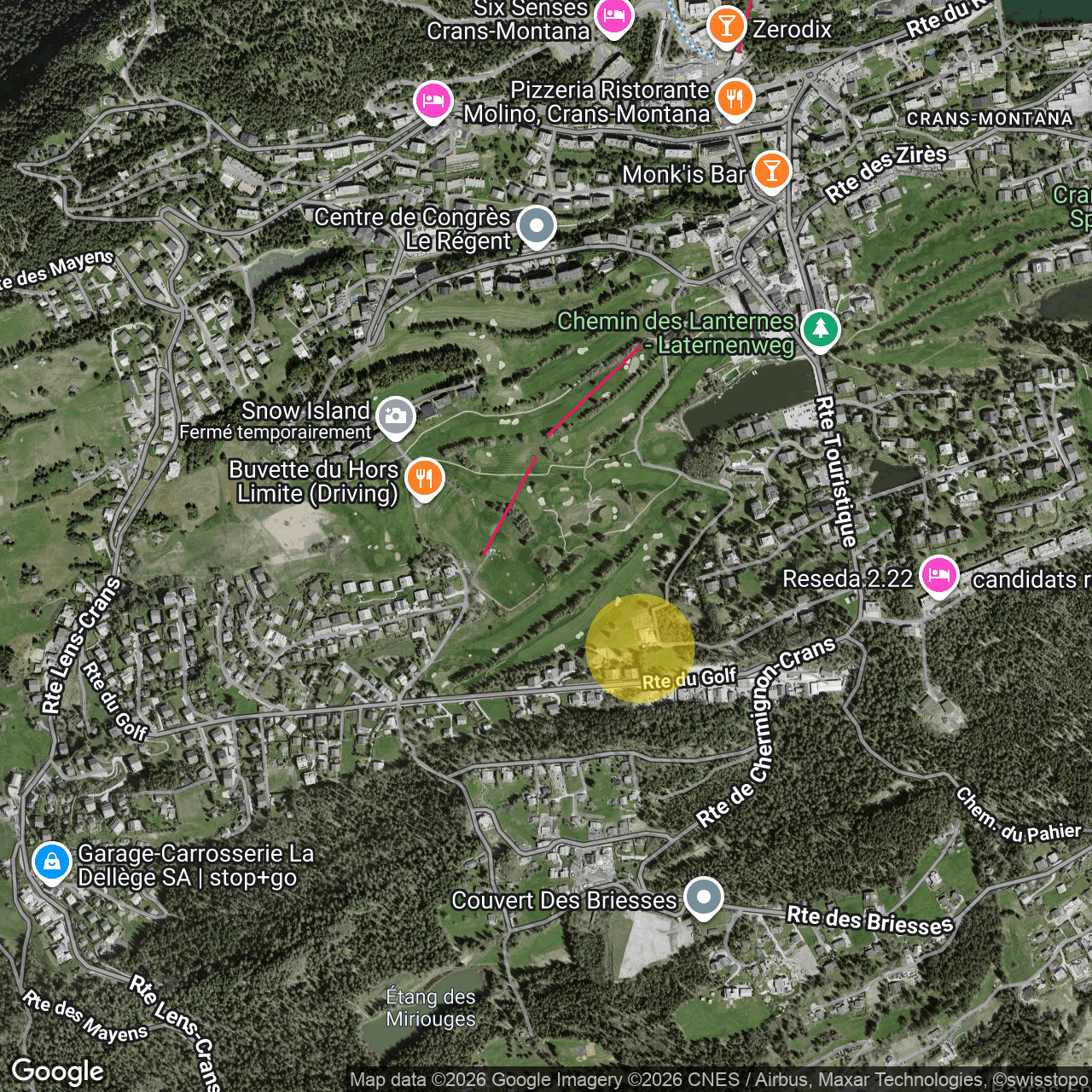
Task: Click the Garage-Carrosserie La Dellège blue pin
Action: pos(51,861)
